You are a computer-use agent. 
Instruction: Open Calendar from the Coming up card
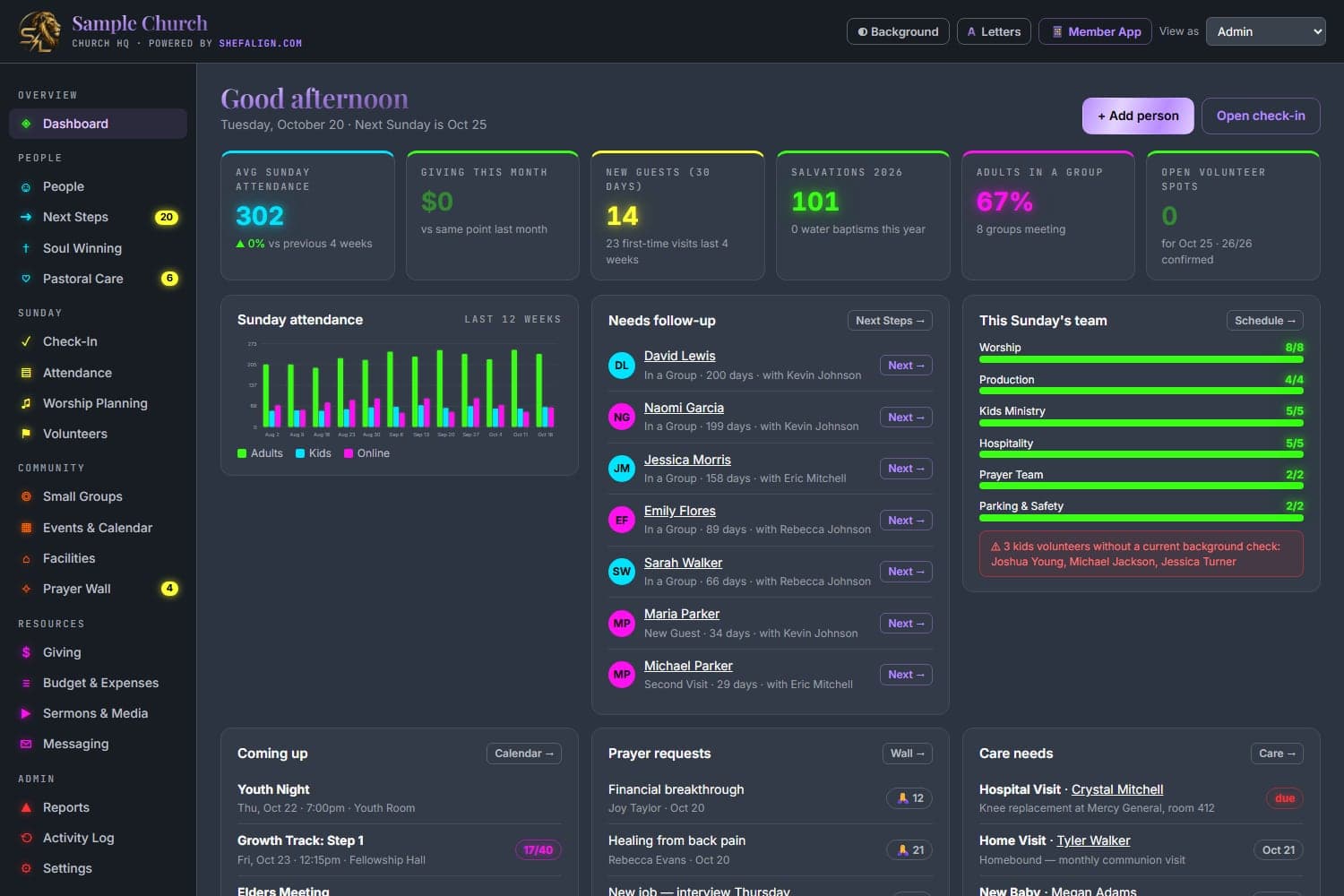click(x=524, y=754)
